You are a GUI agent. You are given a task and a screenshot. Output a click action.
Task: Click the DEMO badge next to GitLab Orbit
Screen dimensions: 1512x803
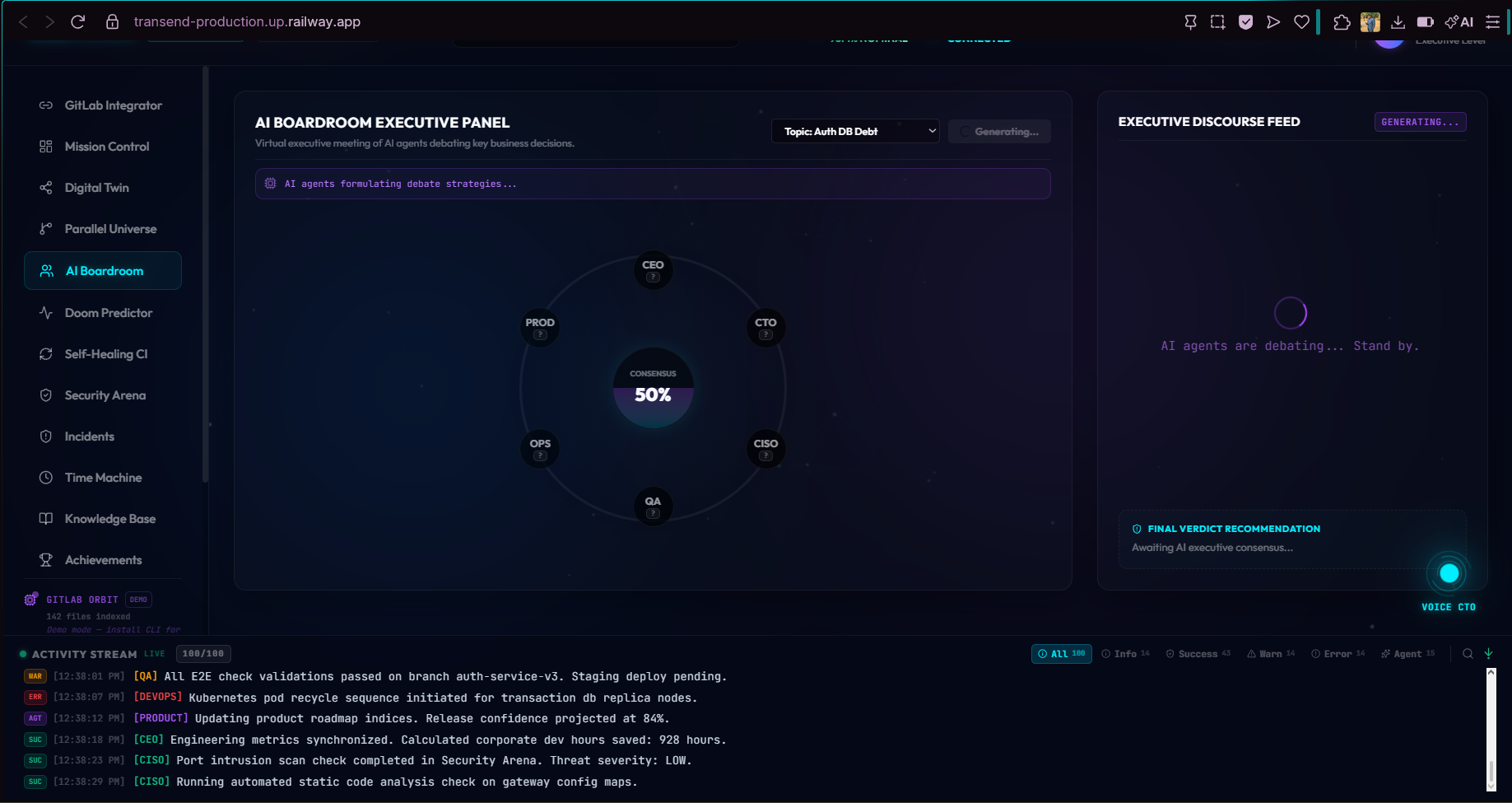pyautogui.click(x=138, y=600)
